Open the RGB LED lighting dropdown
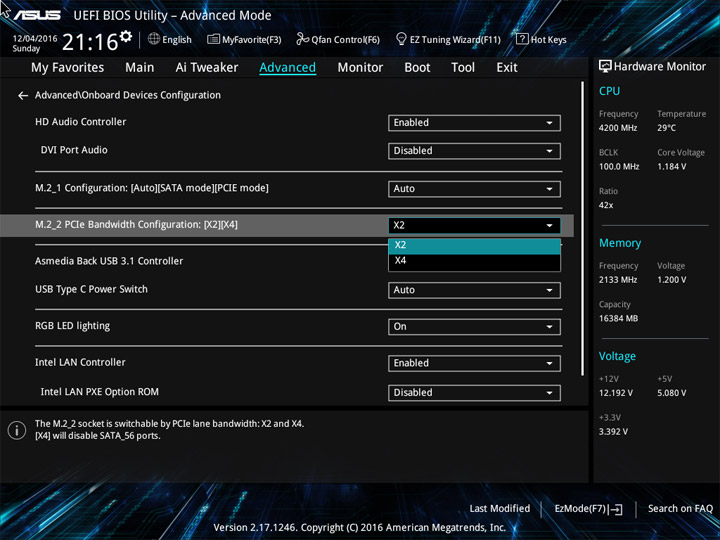720x540 pixels. (x=474, y=326)
